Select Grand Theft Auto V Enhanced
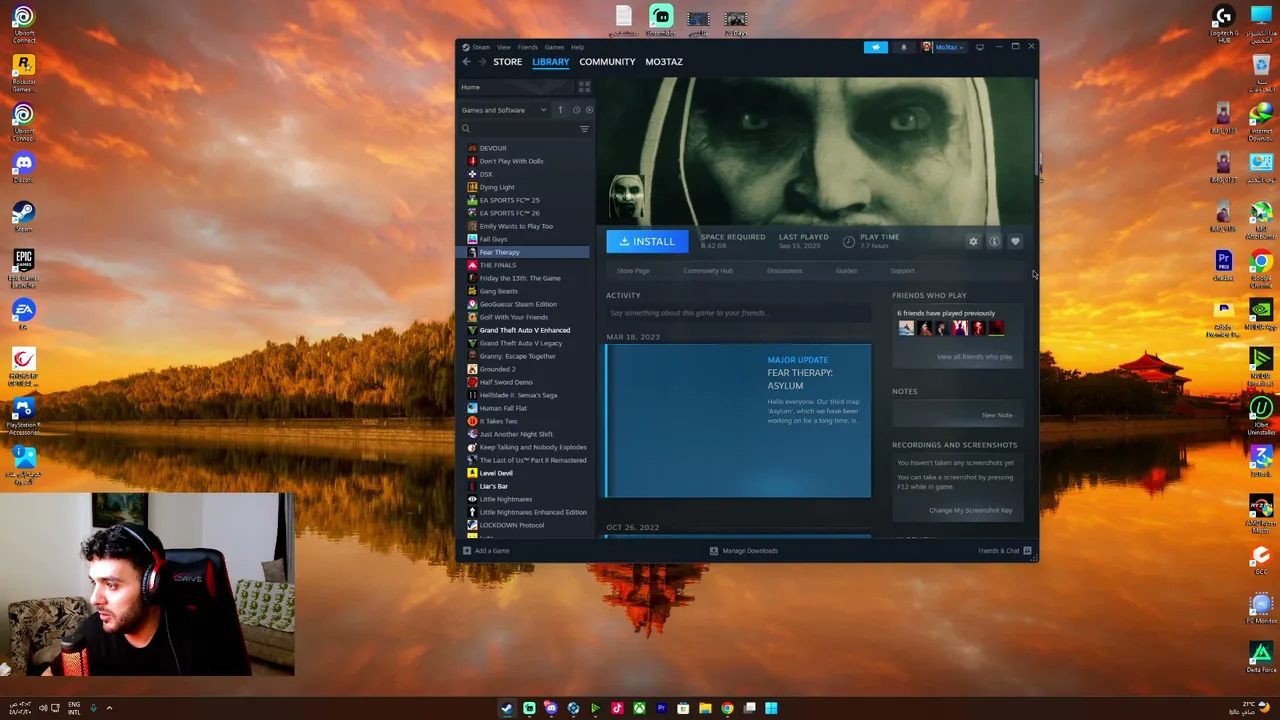This screenshot has height=720, width=1280. pos(524,330)
